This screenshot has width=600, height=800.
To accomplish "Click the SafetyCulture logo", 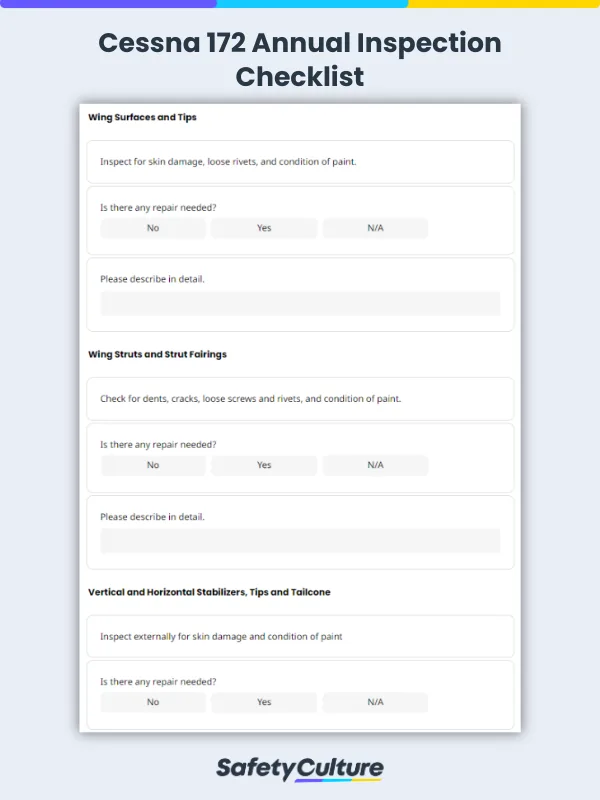I will click(x=300, y=768).
